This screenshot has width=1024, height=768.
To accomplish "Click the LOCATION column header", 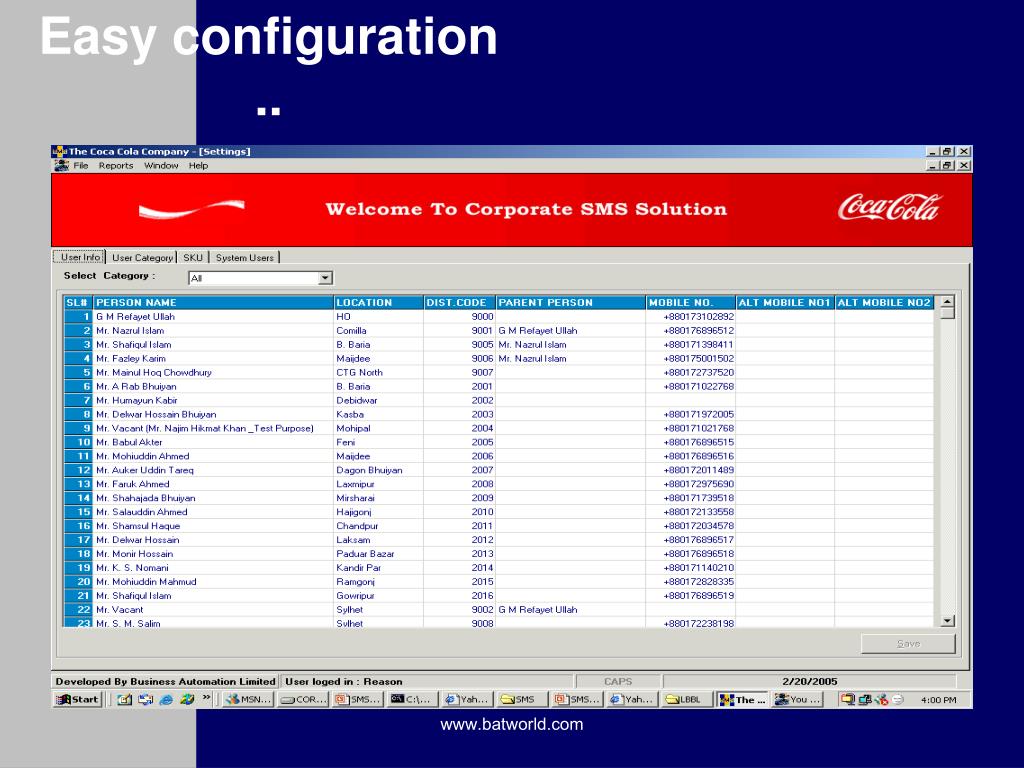I will pos(379,302).
